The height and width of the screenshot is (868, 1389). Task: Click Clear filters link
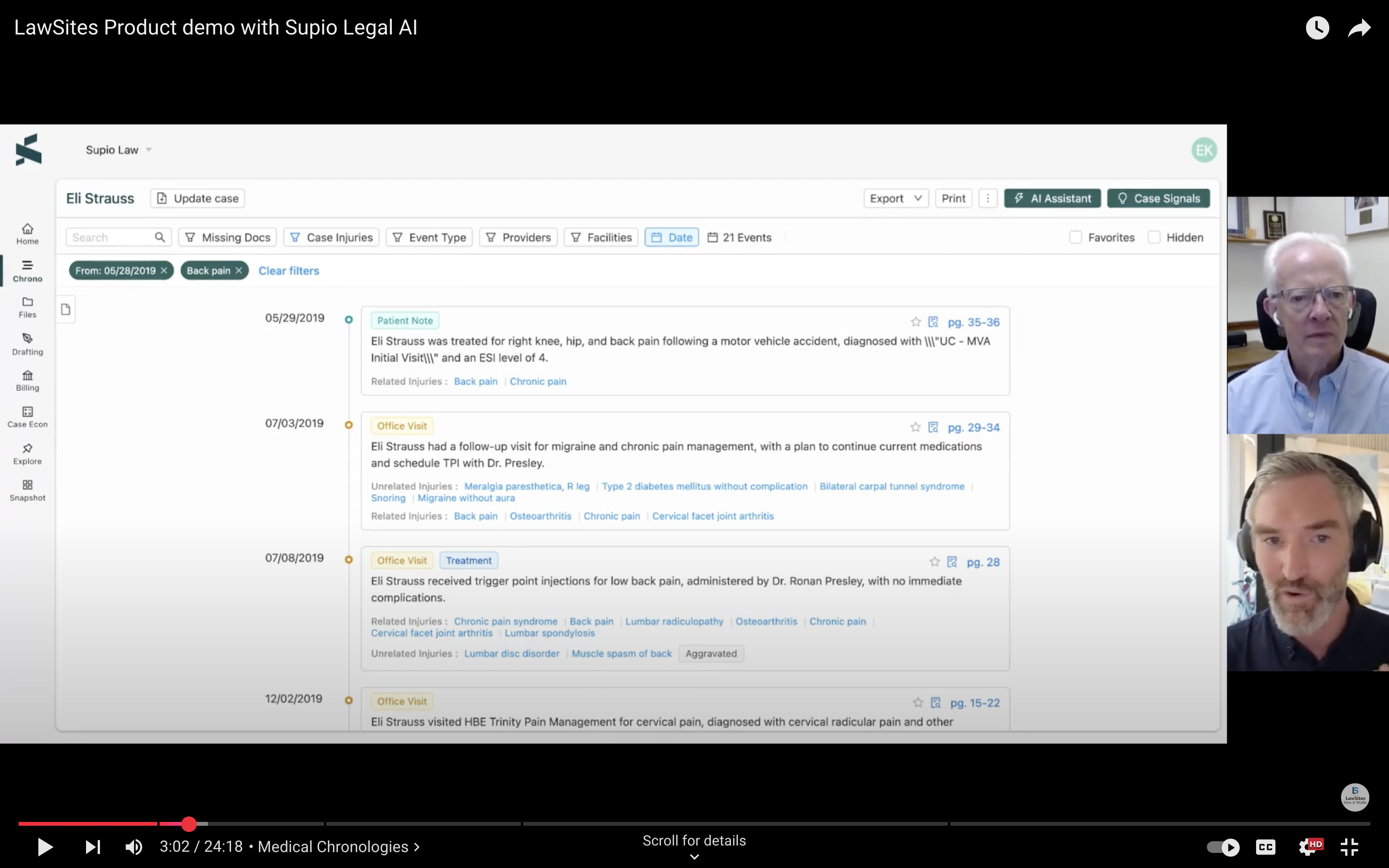(x=289, y=270)
